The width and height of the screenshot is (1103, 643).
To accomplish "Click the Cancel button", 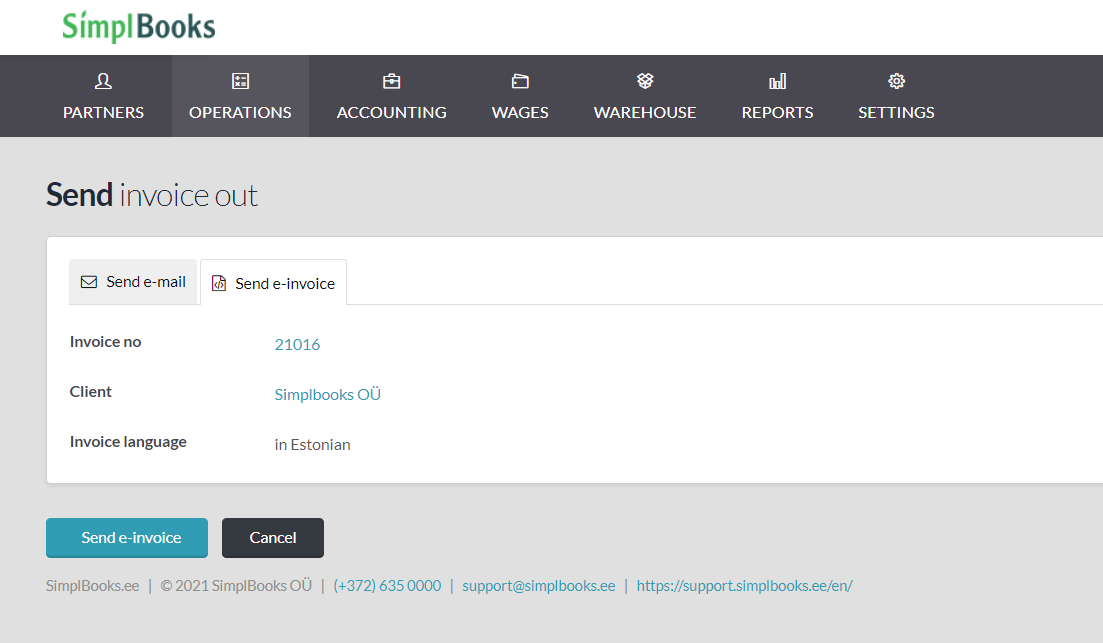I will [x=273, y=538].
